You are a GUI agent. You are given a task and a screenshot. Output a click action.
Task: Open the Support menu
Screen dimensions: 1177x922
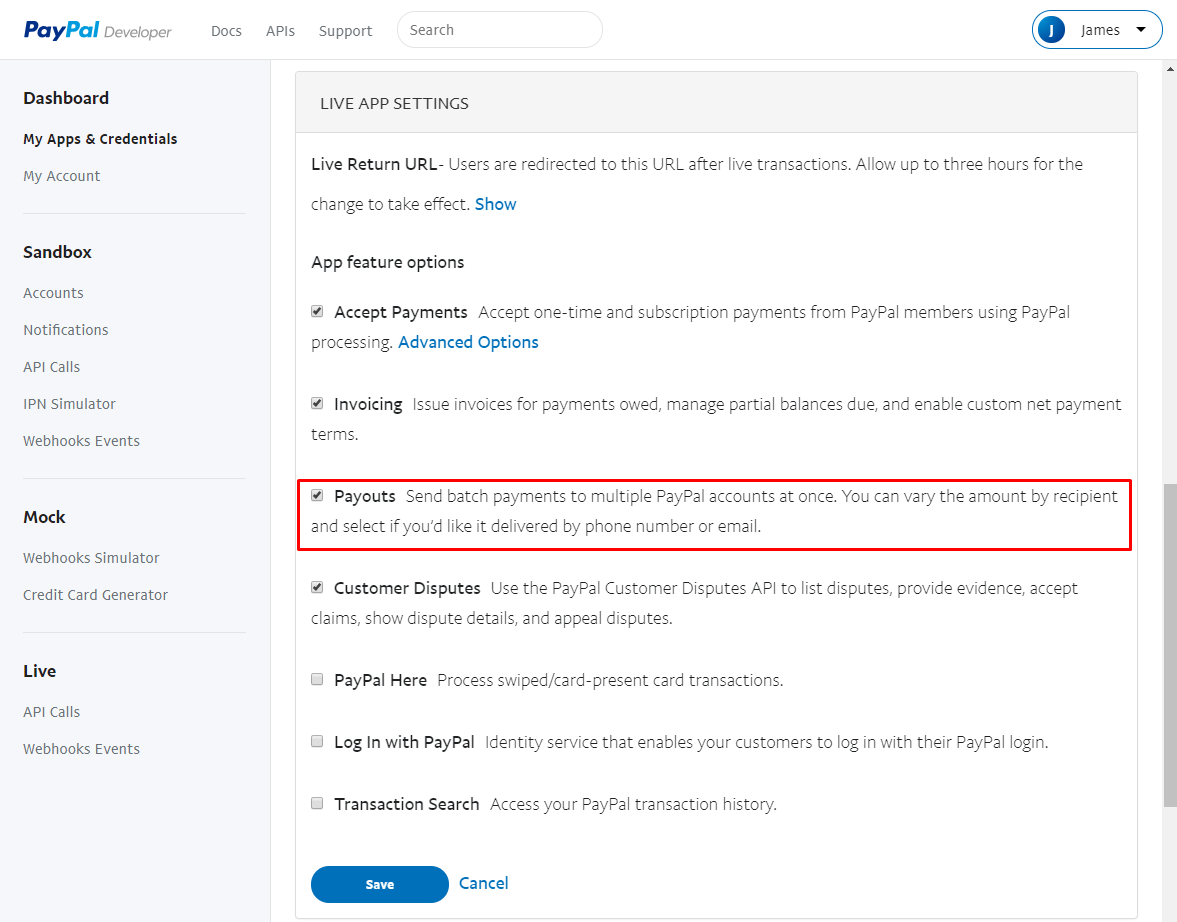click(x=345, y=31)
